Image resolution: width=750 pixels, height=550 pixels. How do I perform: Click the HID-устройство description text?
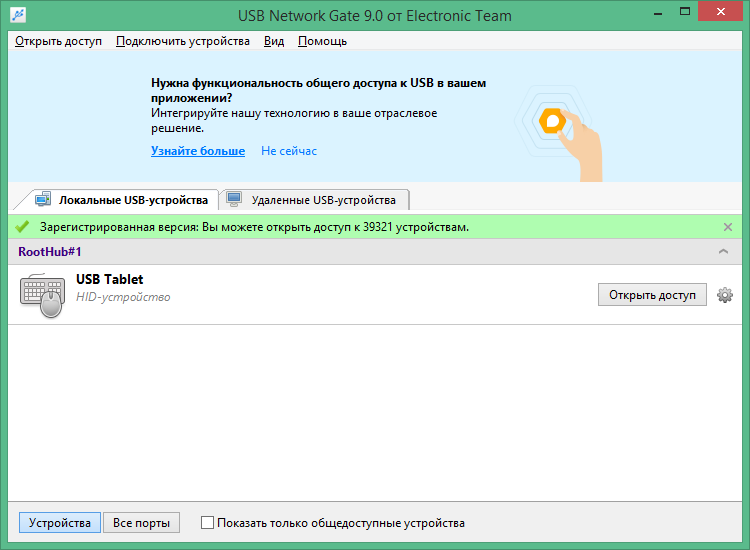coord(123,297)
